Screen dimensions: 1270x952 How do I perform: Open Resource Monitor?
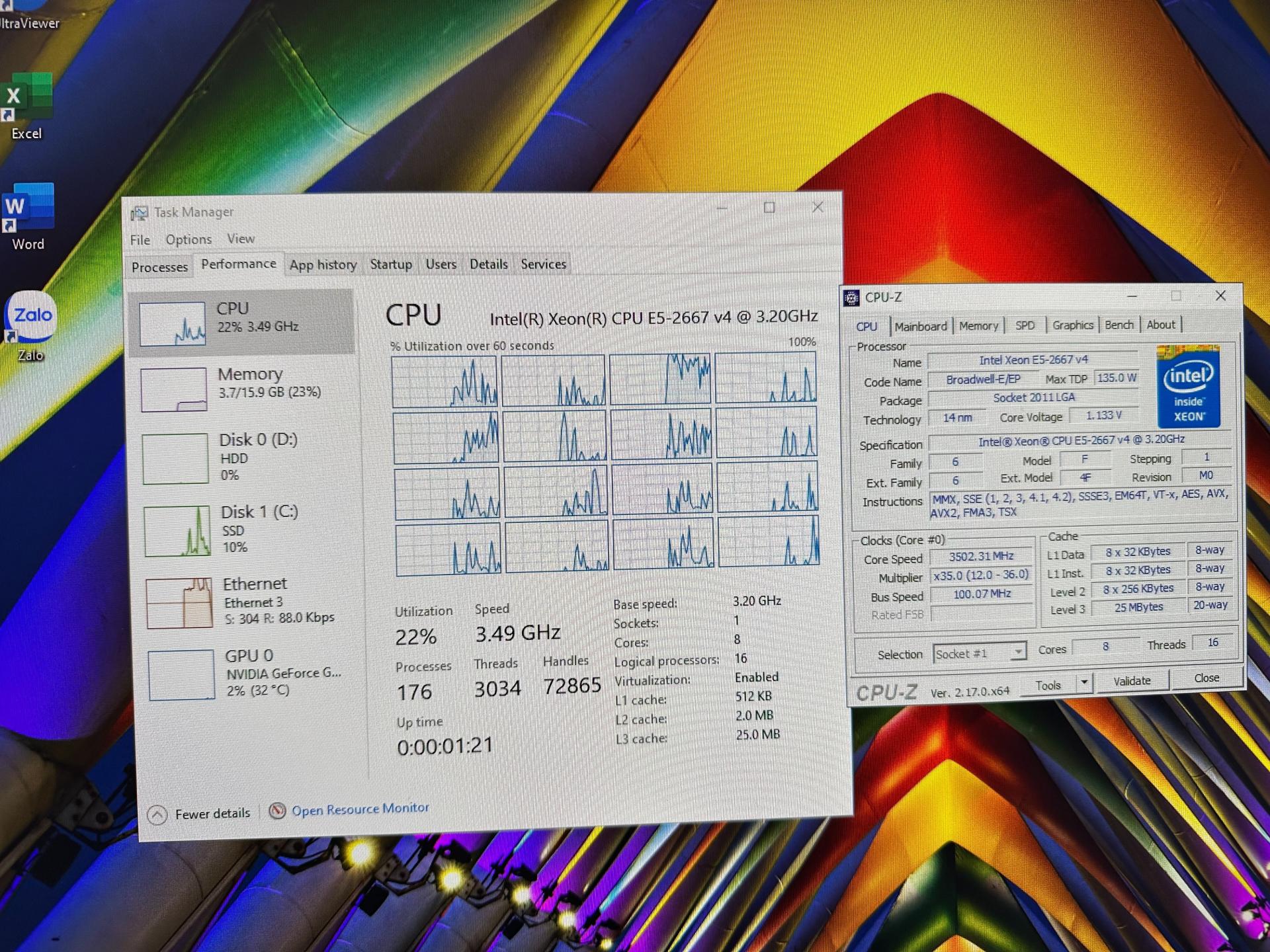(360, 808)
